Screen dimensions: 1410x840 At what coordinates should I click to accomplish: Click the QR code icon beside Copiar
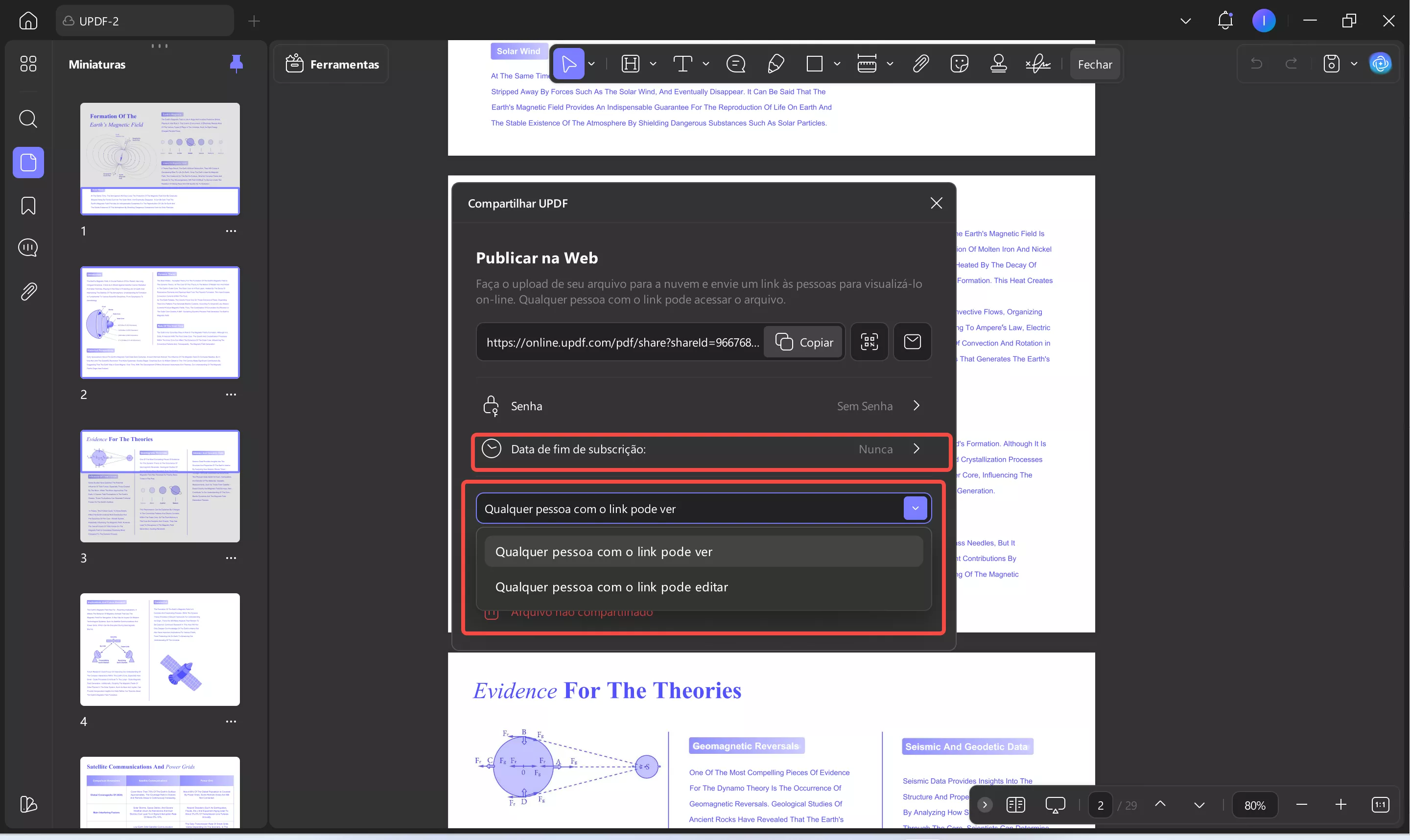(869, 342)
